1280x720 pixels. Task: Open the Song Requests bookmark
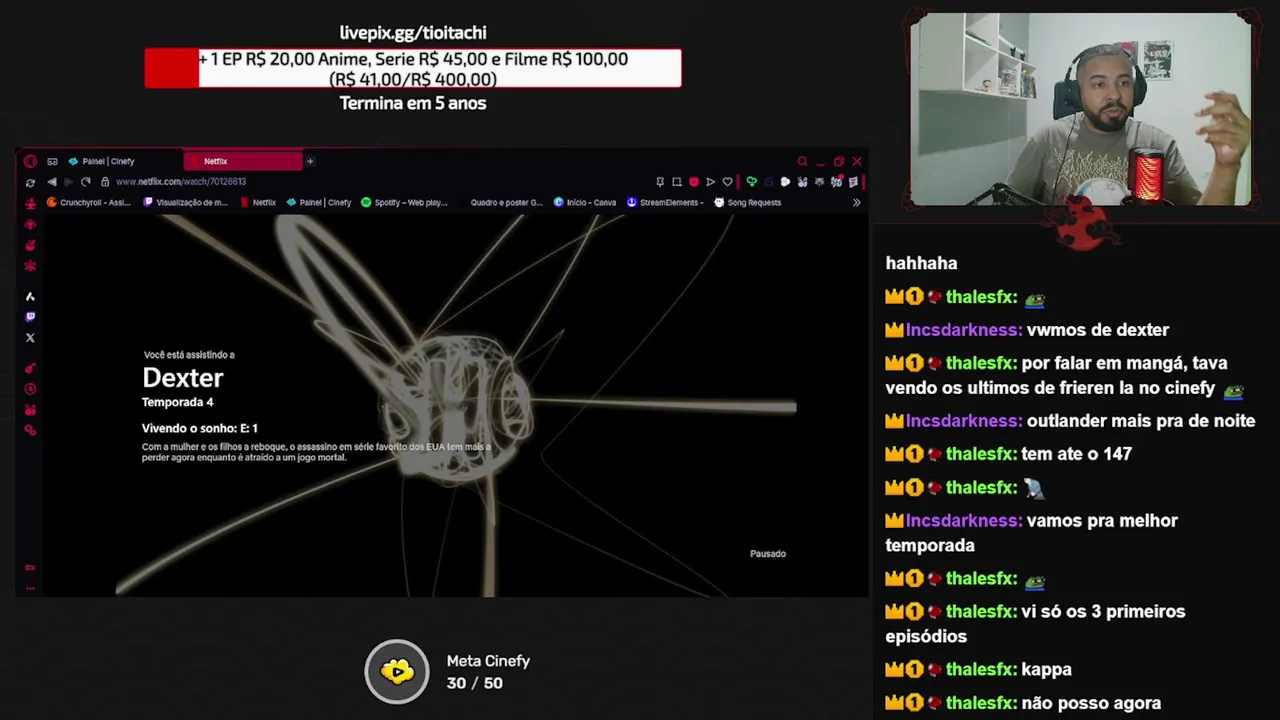click(x=747, y=202)
